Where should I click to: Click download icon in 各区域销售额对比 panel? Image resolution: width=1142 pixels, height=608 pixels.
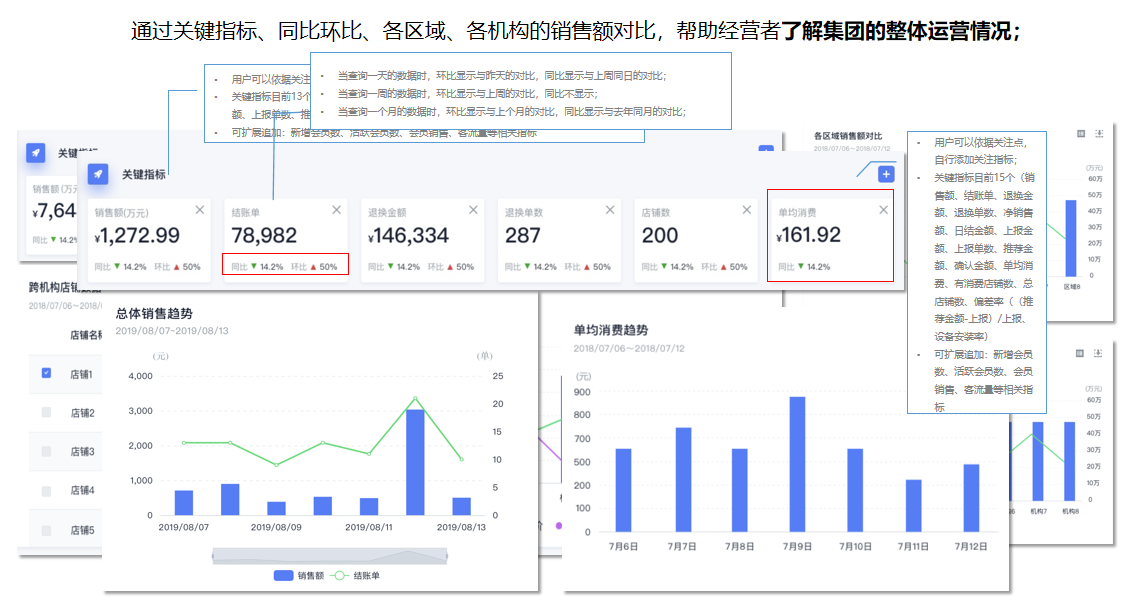tap(1099, 133)
